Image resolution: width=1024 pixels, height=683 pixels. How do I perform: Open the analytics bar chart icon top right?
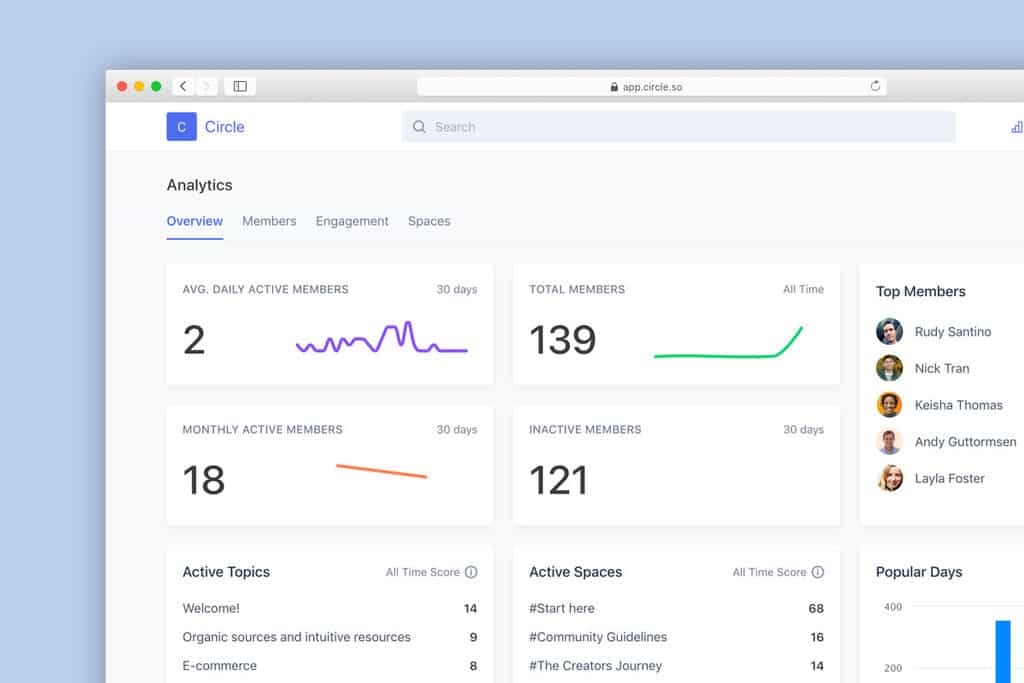click(x=1016, y=128)
